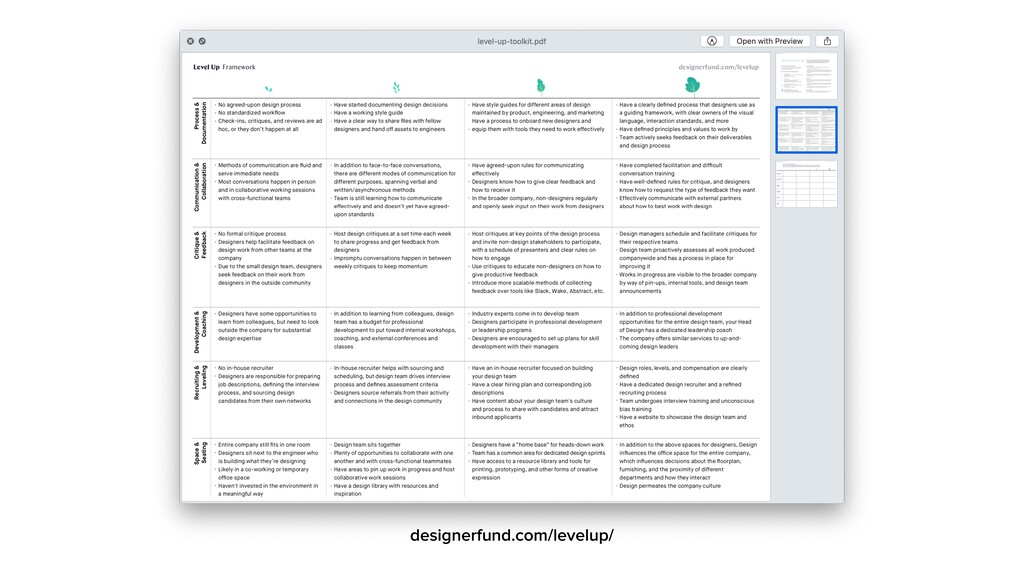Click 'No formal critique process' text
Viewport: 1024px width, 576px height.
click(x=251, y=233)
